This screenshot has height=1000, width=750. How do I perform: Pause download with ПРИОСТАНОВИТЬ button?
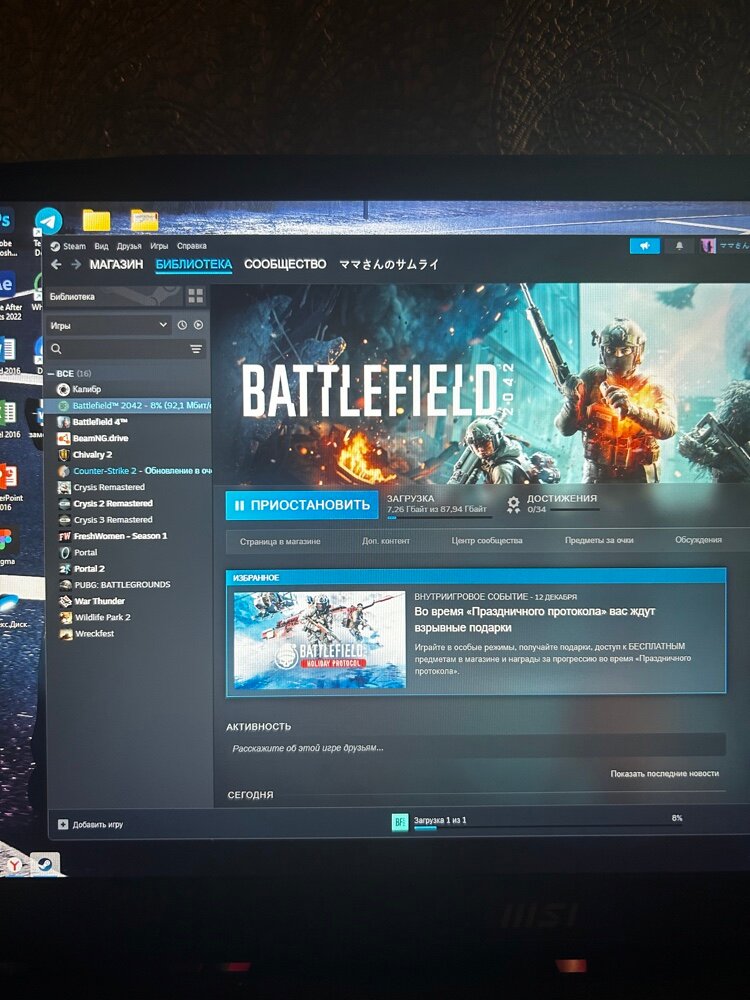click(302, 505)
